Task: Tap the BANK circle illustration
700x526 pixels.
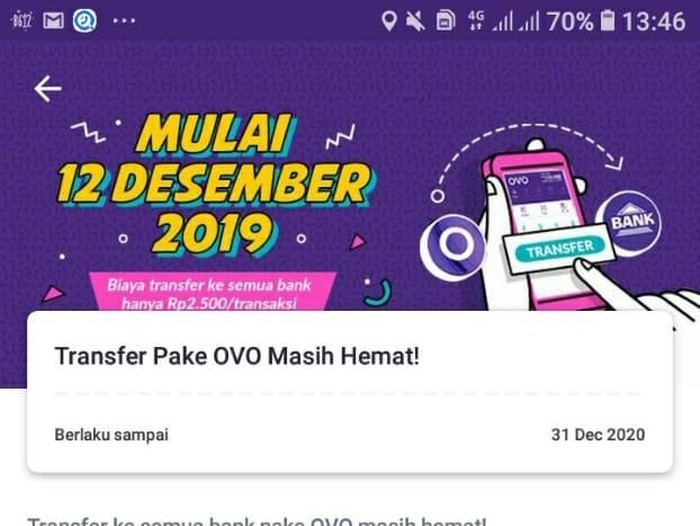Action: [x=629, y=221]
